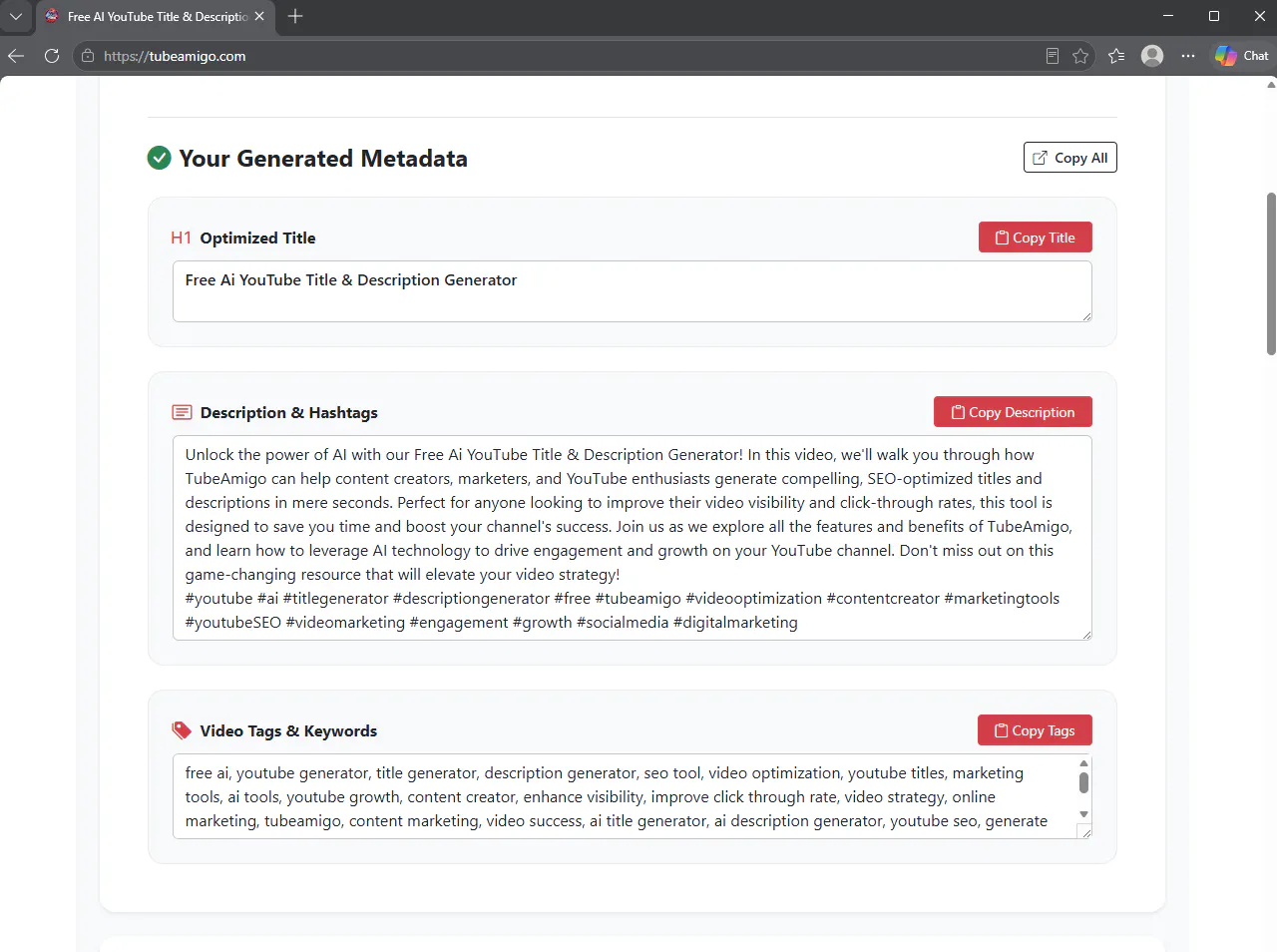Open the tab actions dropdown chevron

pos(16,16)
